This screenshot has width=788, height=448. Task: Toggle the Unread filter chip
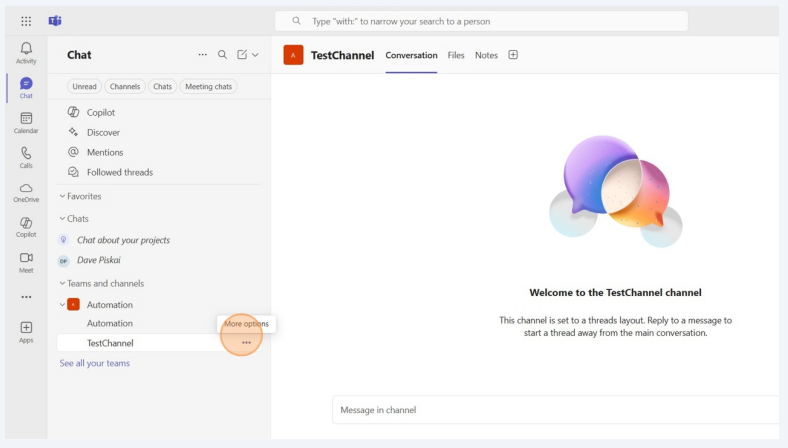tap(84, 87)
